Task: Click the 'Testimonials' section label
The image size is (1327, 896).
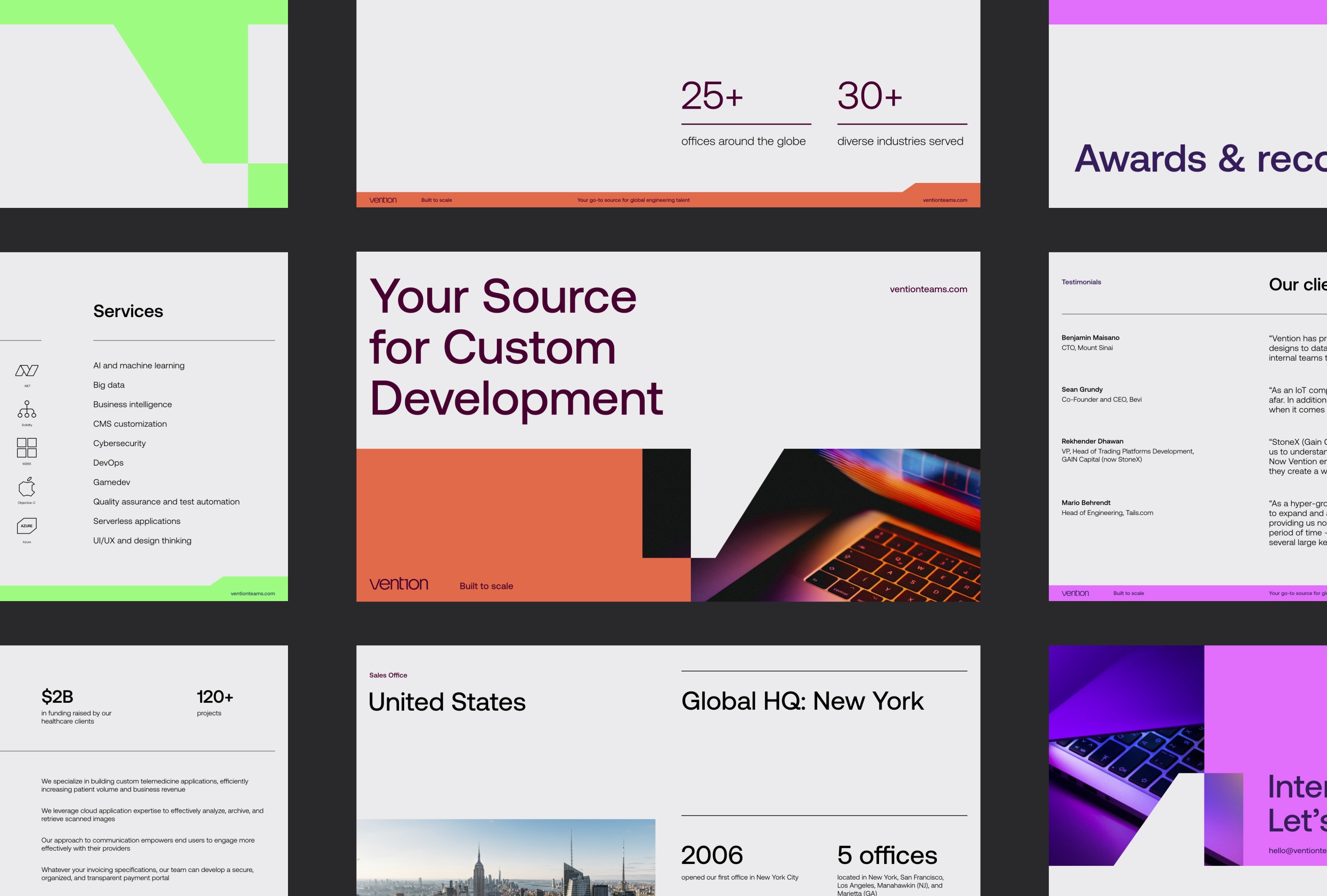Action: click(x=1081, y=282)
